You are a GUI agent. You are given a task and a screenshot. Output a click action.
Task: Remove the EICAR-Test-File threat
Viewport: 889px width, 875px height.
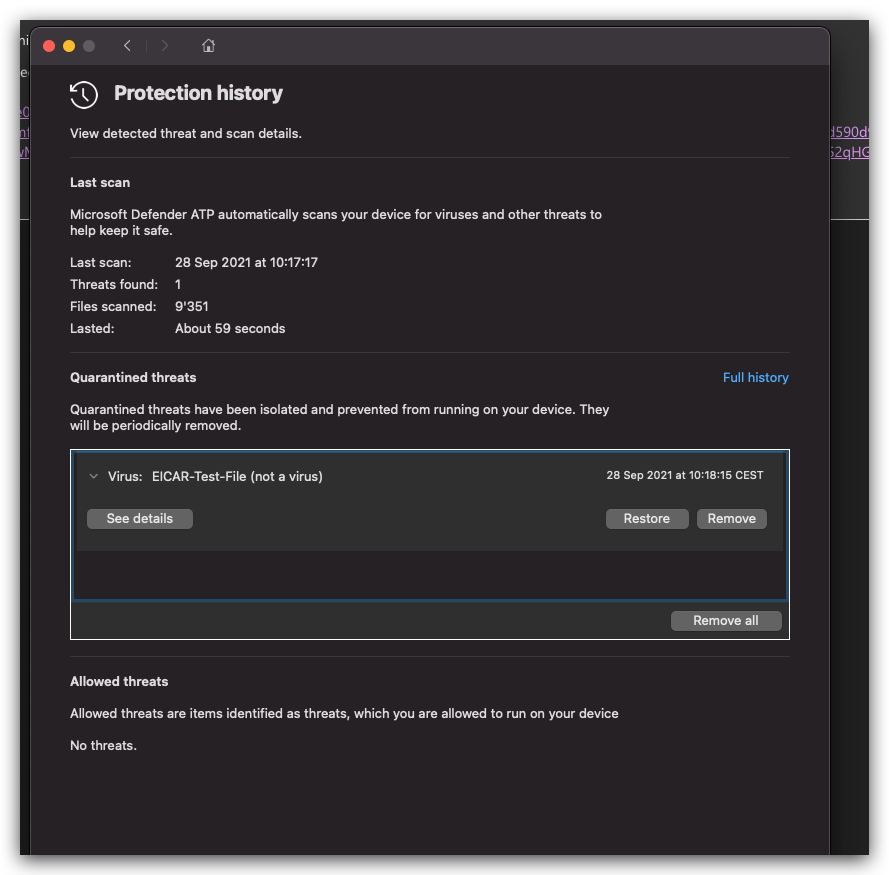[731, 519]
